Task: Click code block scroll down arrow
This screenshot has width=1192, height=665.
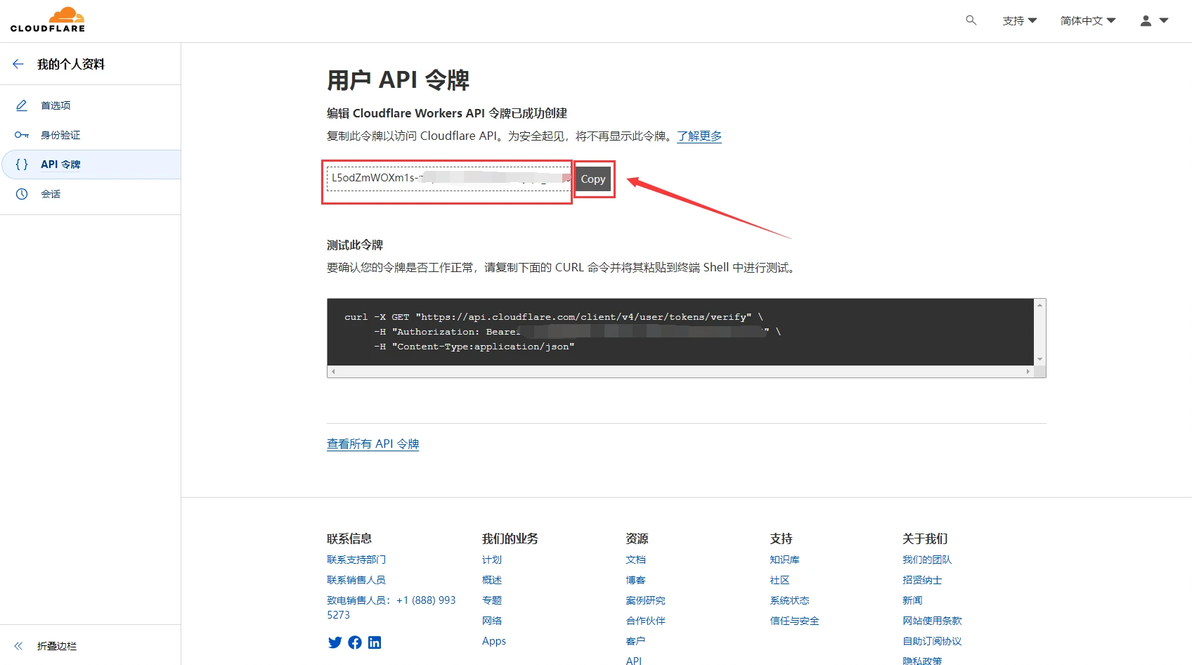Action: click(1039, 359)
